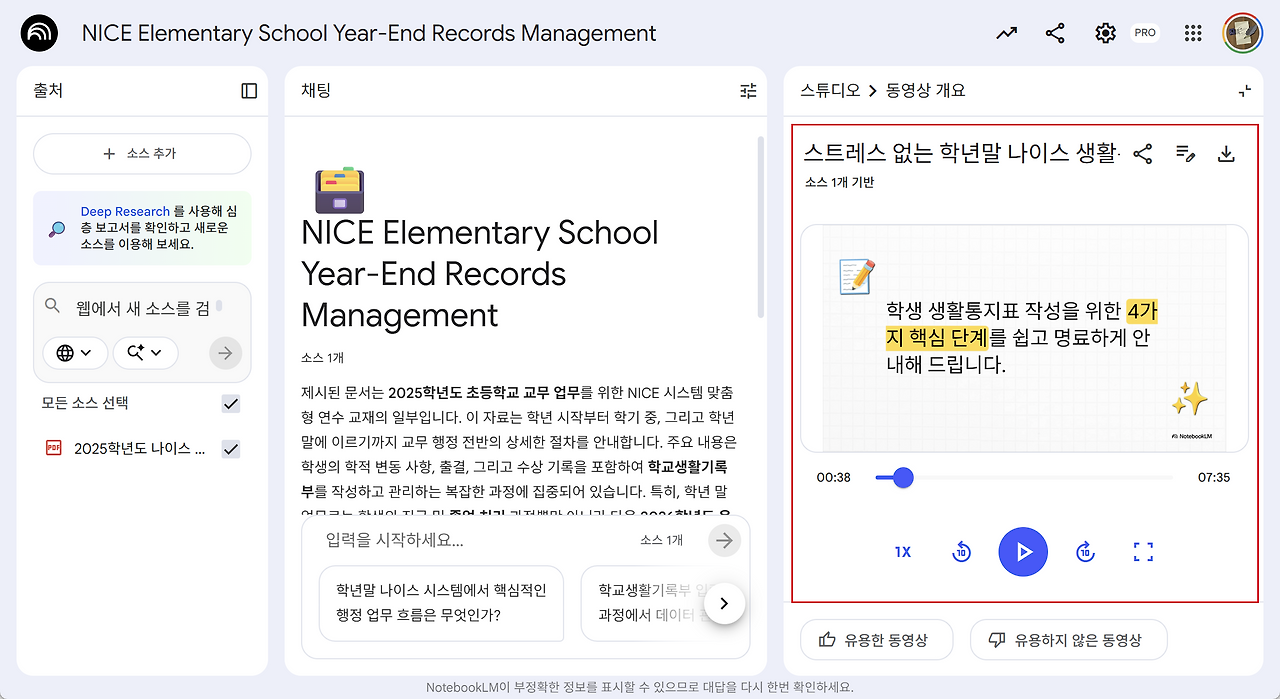Image resolution: width=1280 pixels, height=699 pixels.
Task: Click the header share icon
Action: 1055,33
